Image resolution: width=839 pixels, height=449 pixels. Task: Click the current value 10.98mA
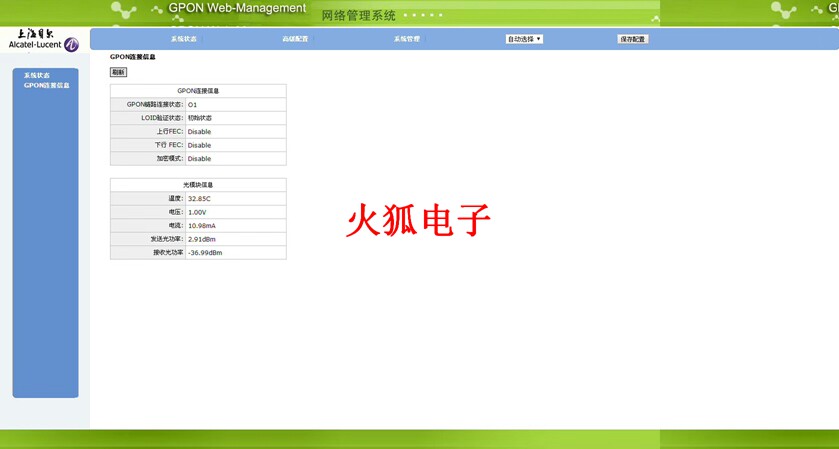202,226
